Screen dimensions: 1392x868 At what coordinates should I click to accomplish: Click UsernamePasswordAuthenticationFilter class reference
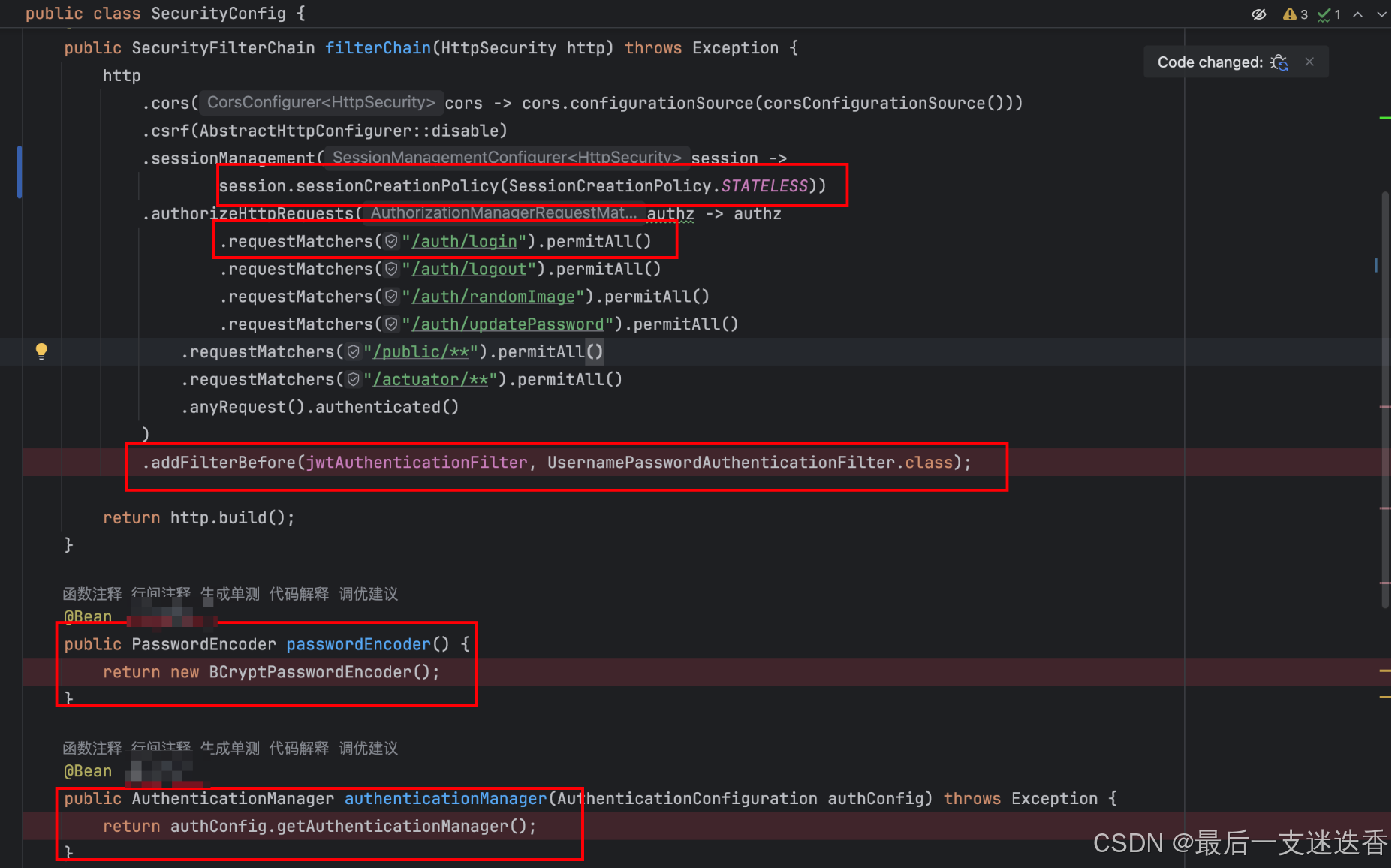tap(721, 463)
